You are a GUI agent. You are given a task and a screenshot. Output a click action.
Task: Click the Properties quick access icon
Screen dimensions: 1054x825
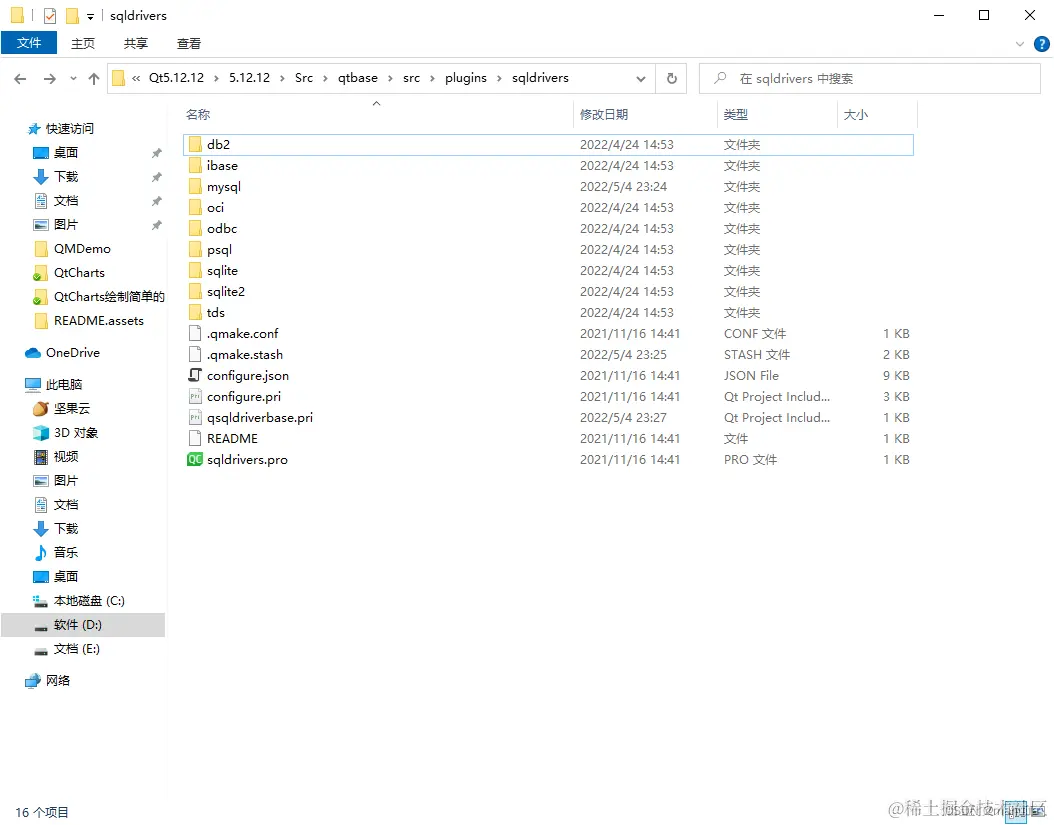(x=50, y=15)
